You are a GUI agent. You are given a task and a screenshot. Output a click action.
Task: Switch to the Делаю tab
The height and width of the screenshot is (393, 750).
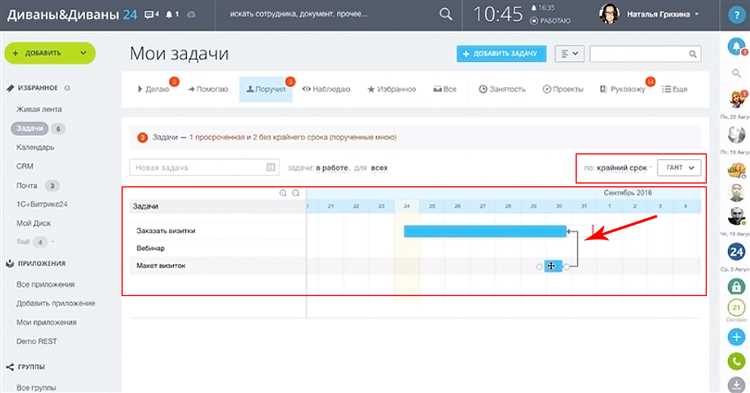(153, 89)
